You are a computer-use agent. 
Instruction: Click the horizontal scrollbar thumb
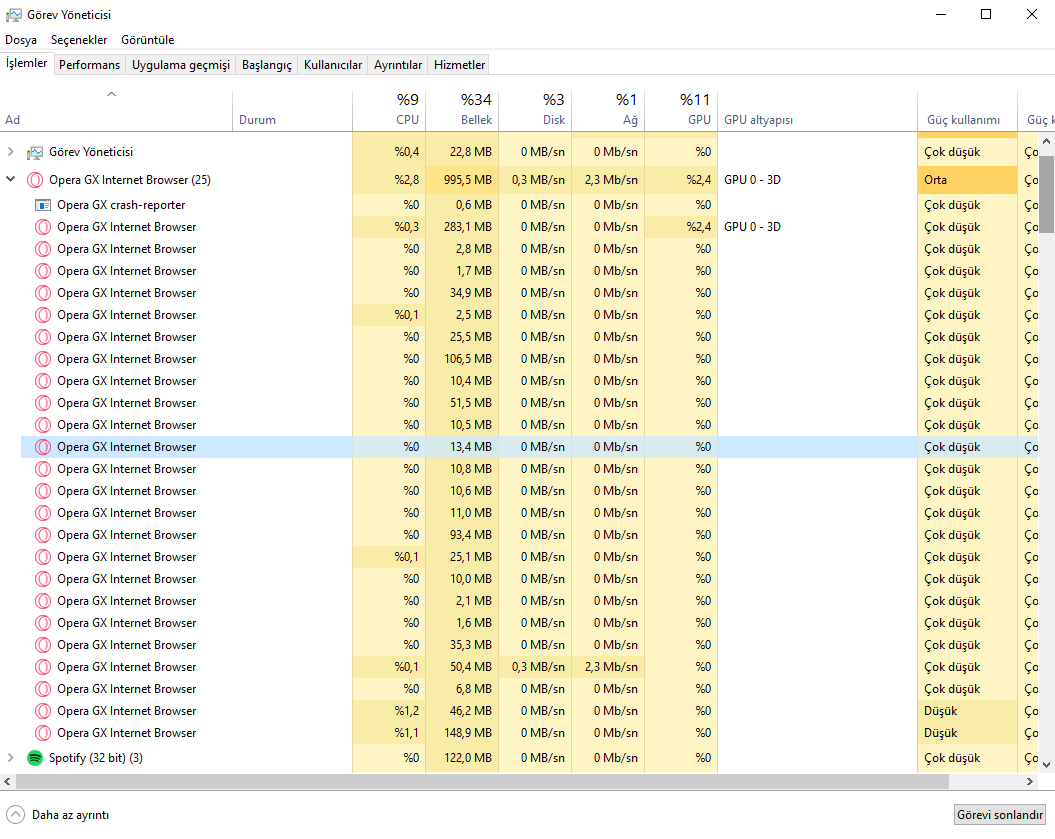pyautogui.click(x=482, y=781)
